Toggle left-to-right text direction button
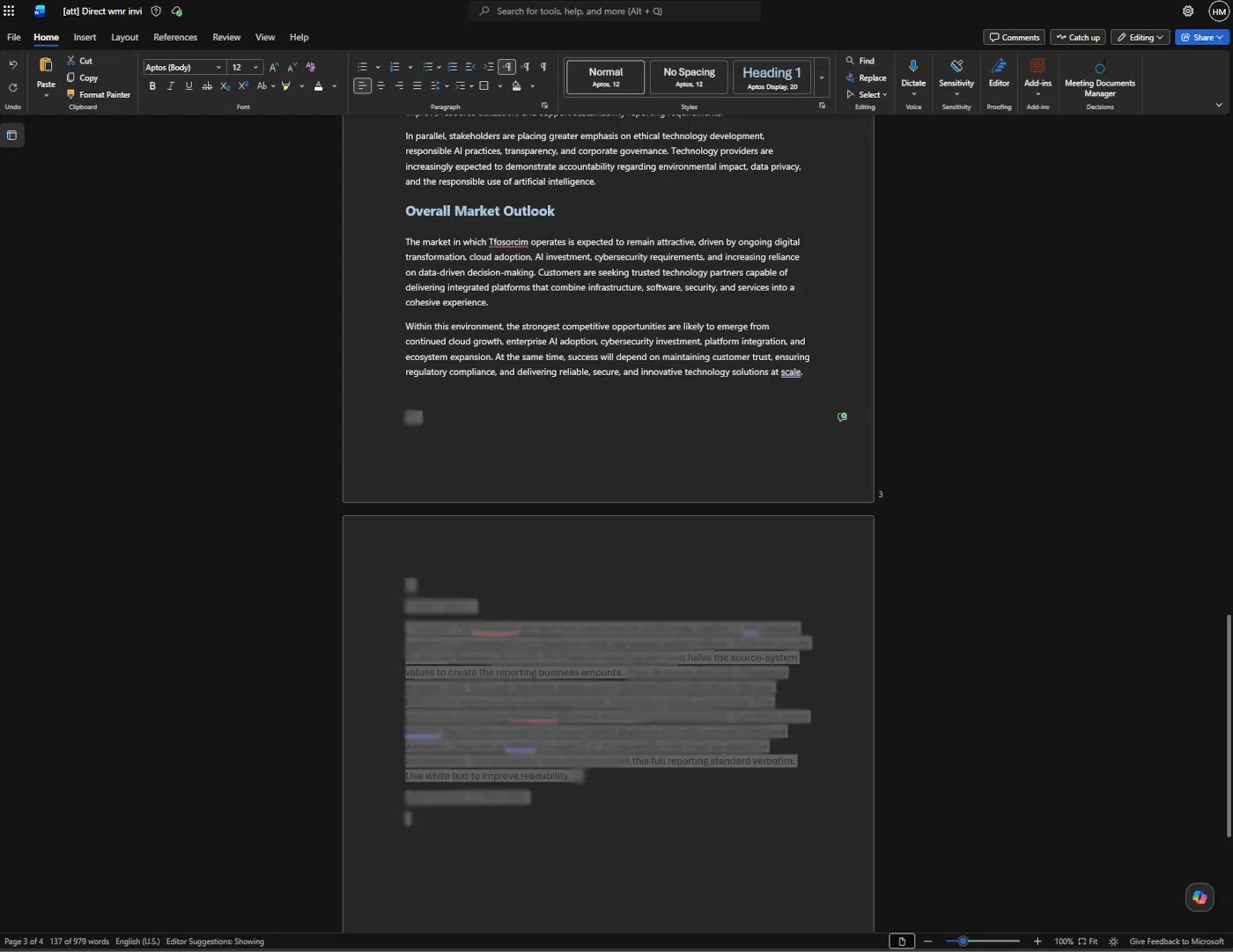This screenshot has height=952, width=1233. tap(506, 67)
